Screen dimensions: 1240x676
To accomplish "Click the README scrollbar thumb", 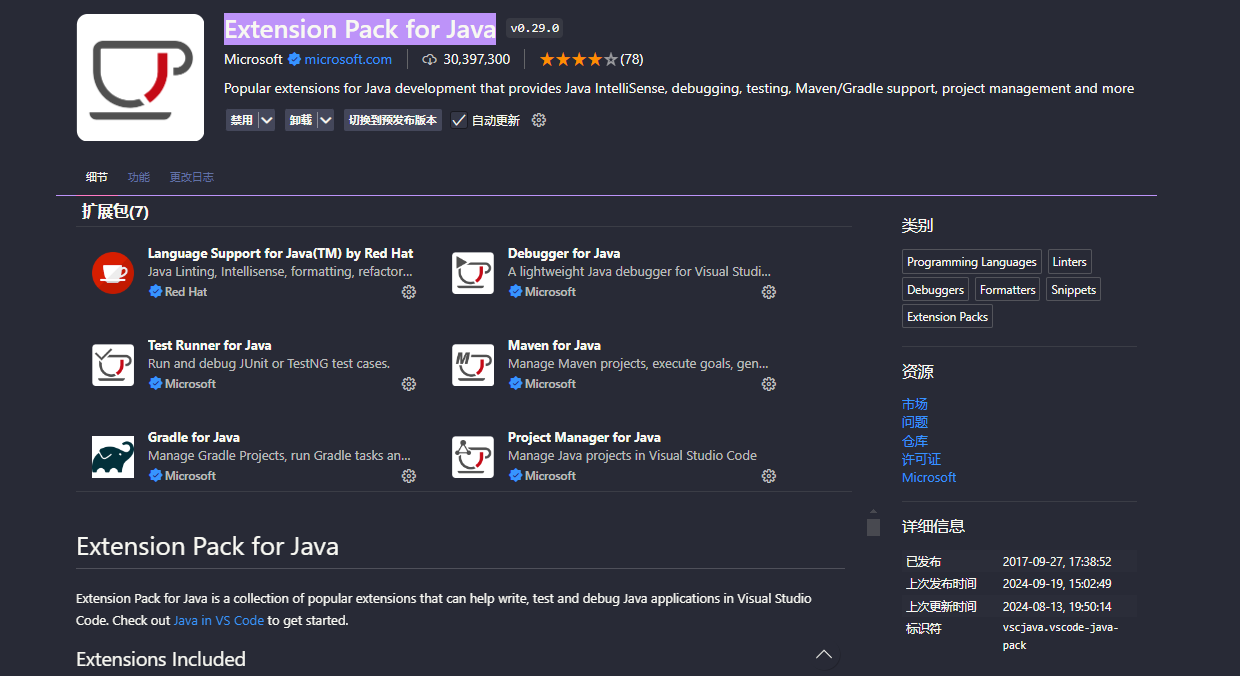I will pyautogui.click(x=873, y=527).
